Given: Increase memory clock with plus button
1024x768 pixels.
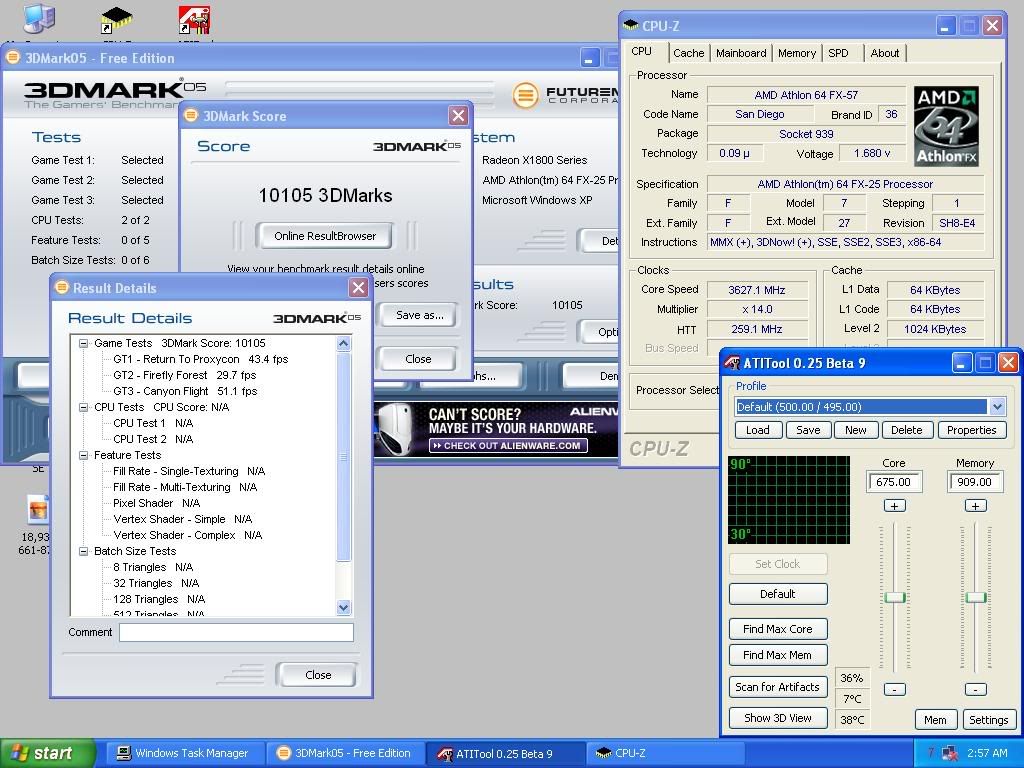Looking at the screenshot, I should click(975, 505).
